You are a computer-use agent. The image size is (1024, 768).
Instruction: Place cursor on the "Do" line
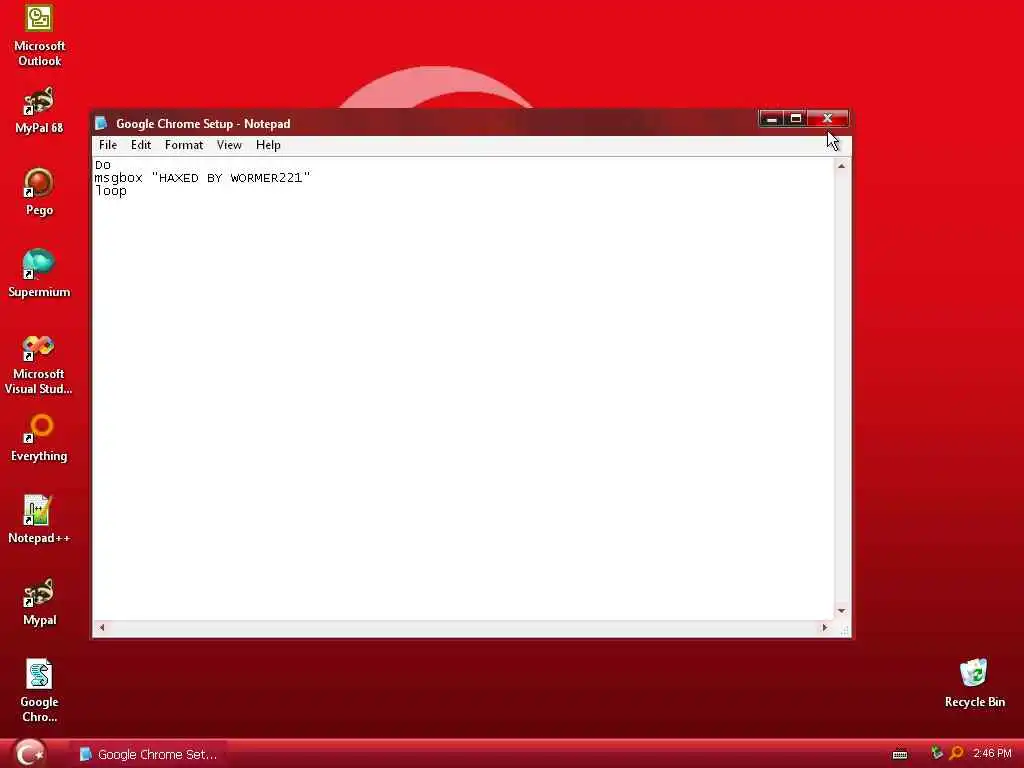point(103,165)
